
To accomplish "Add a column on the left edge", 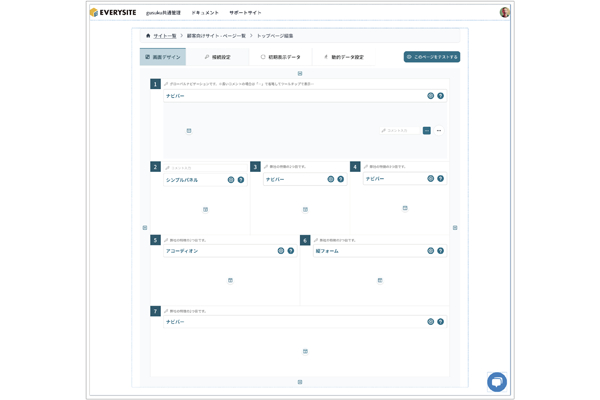I will pos(145,228).
